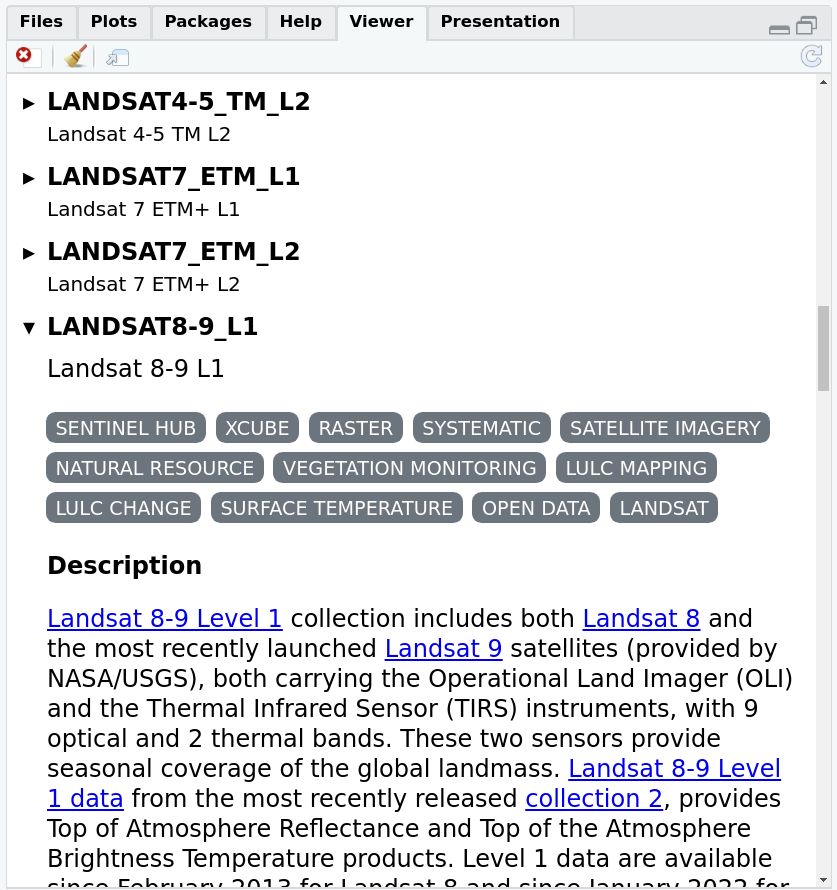Expand the LANDSAT7_ETM_L1 section
The height and width of the screenshot is (890, 837).
coord(29,178)
